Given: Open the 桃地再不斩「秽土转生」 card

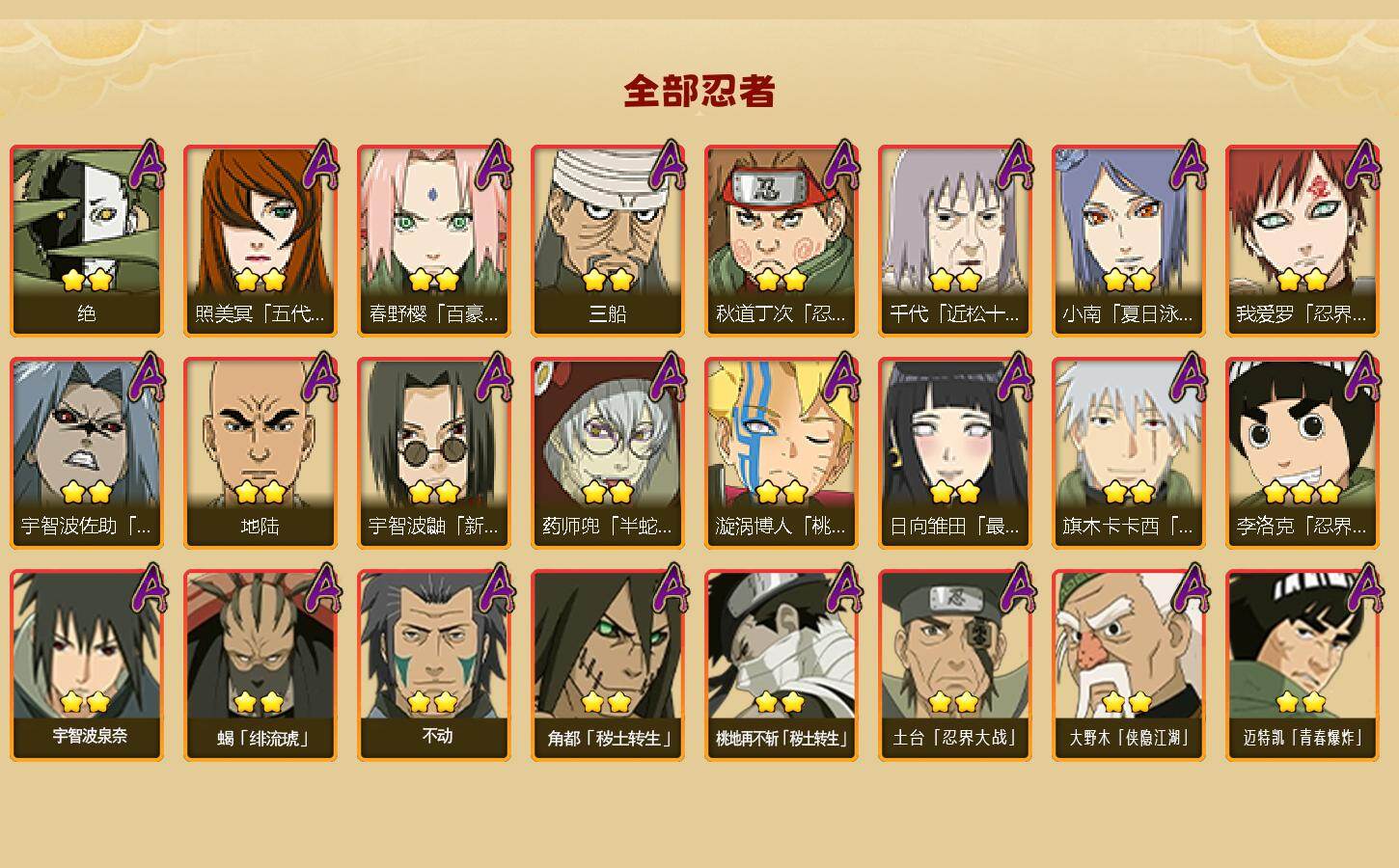Looking at the screenshot, I should tap(782, 665).
